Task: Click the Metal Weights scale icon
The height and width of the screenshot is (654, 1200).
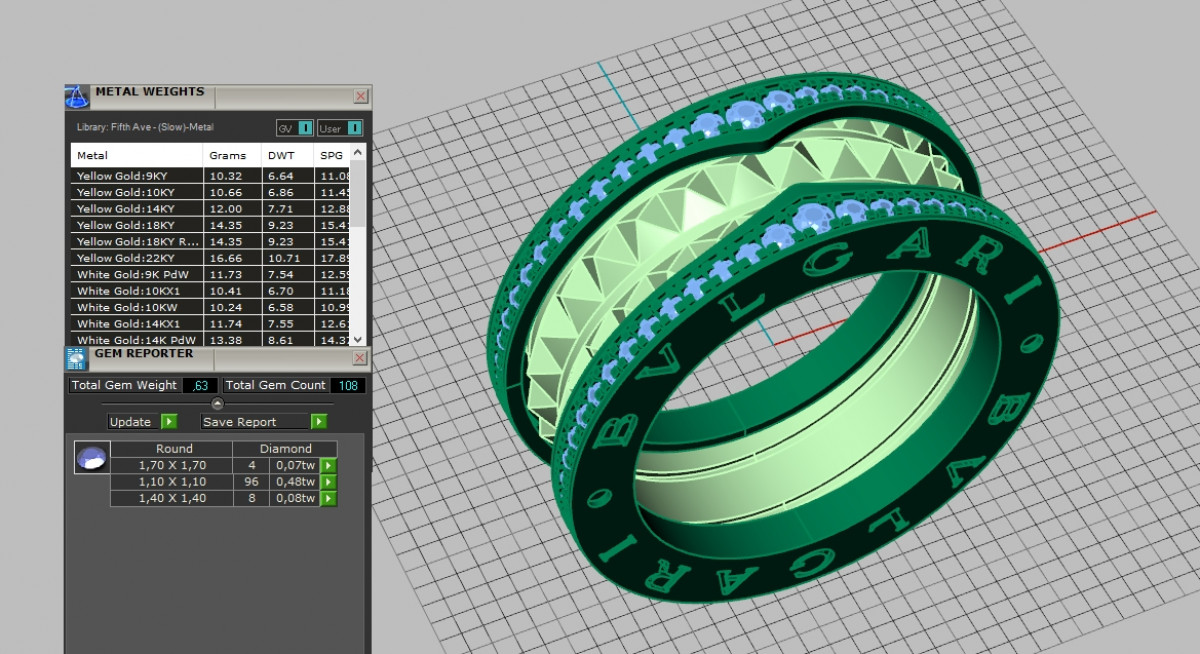Action: click(x=77, y=97)
